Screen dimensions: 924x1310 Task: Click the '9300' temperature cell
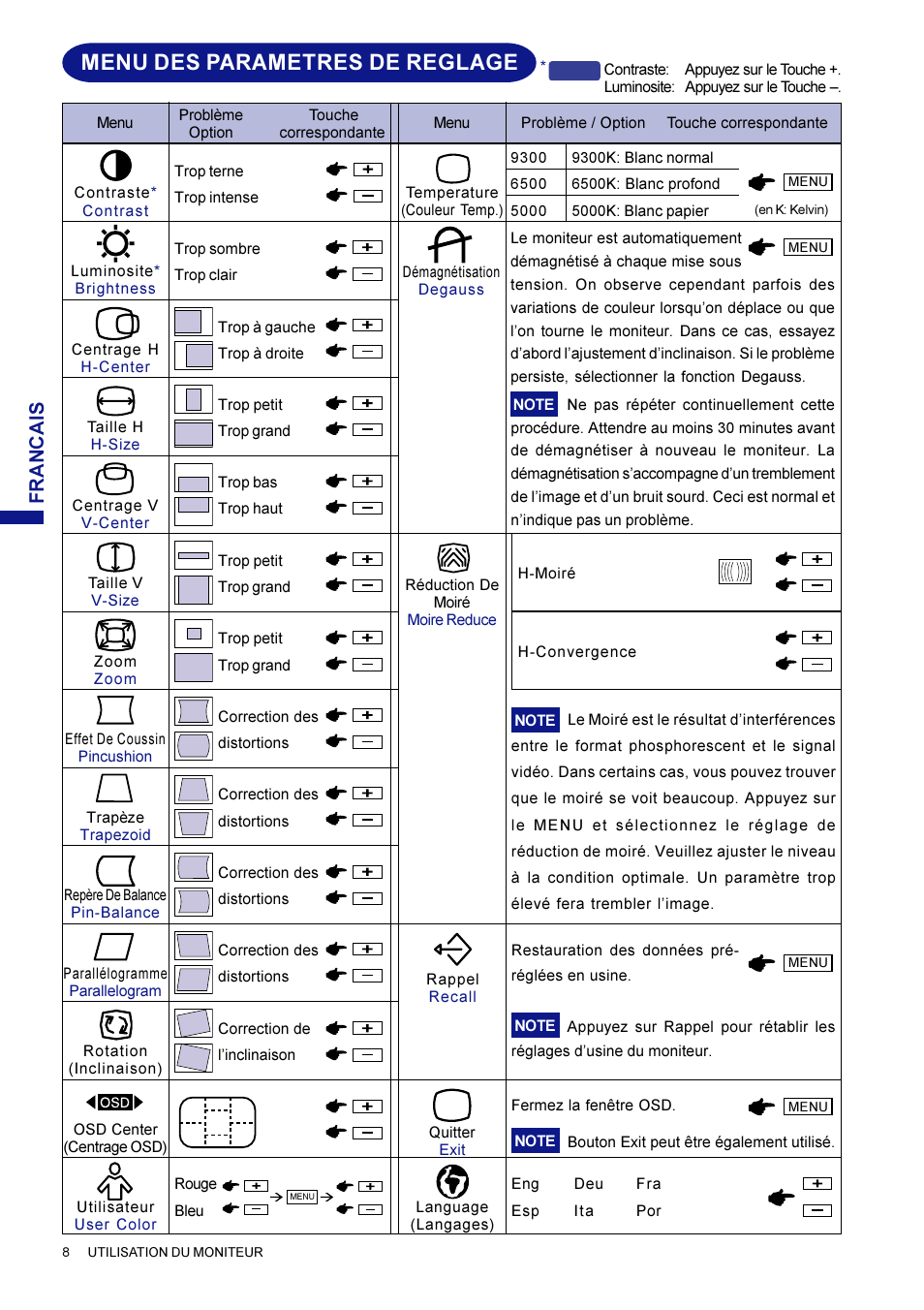(536, 157)
